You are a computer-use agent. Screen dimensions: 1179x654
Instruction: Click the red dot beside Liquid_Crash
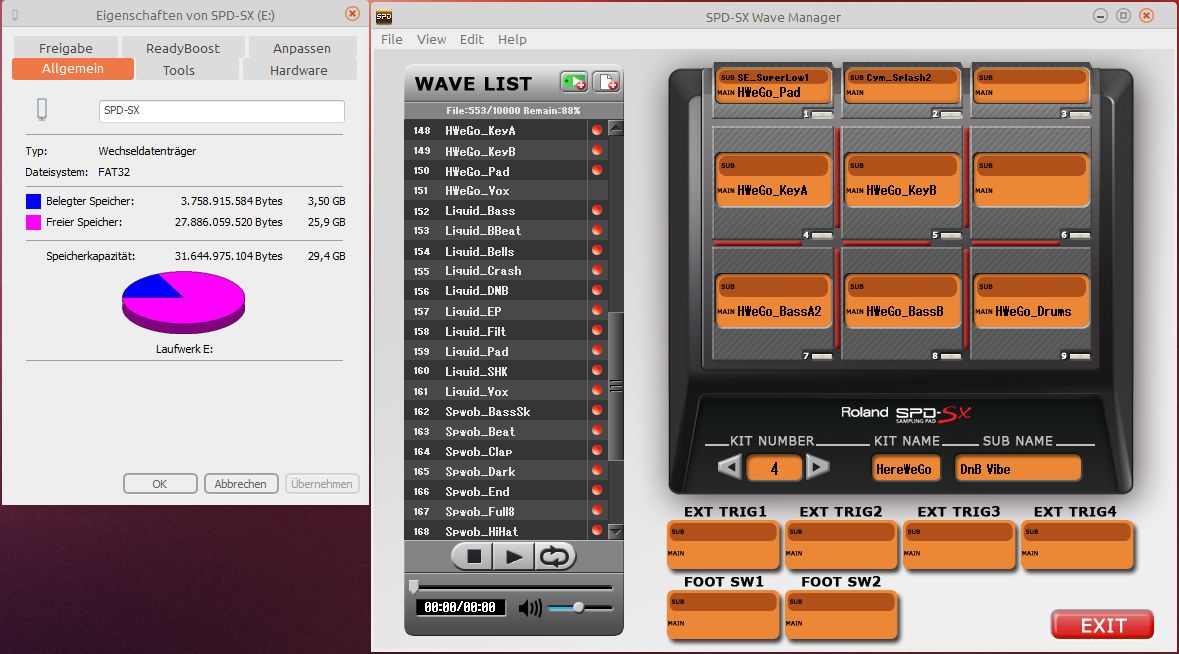[x=597, y=271]
